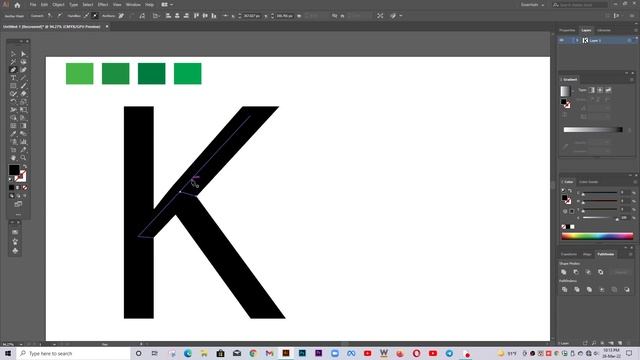Select the Shaper tool

13,94
